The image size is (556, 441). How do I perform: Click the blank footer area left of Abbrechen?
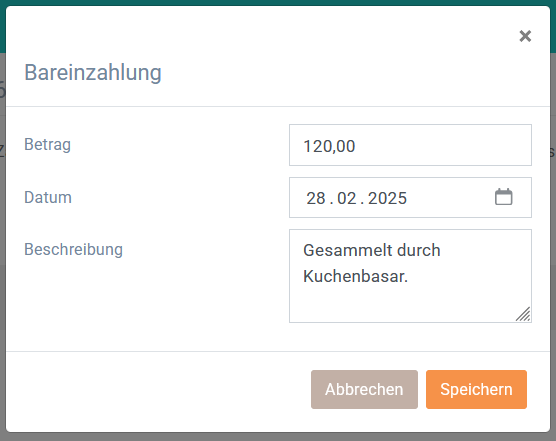point(158,390)
